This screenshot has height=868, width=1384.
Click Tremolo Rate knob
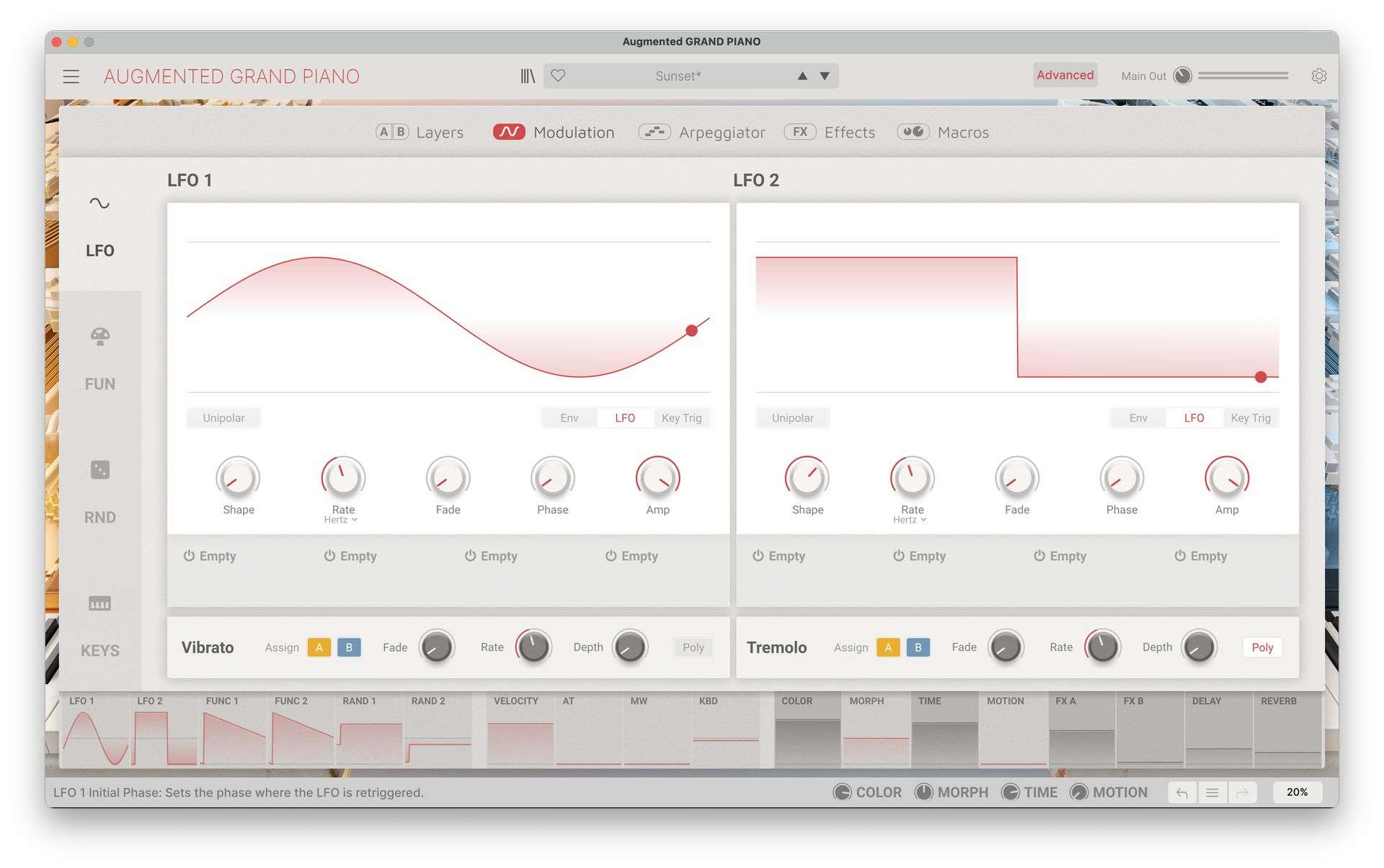pos(1103,647)
